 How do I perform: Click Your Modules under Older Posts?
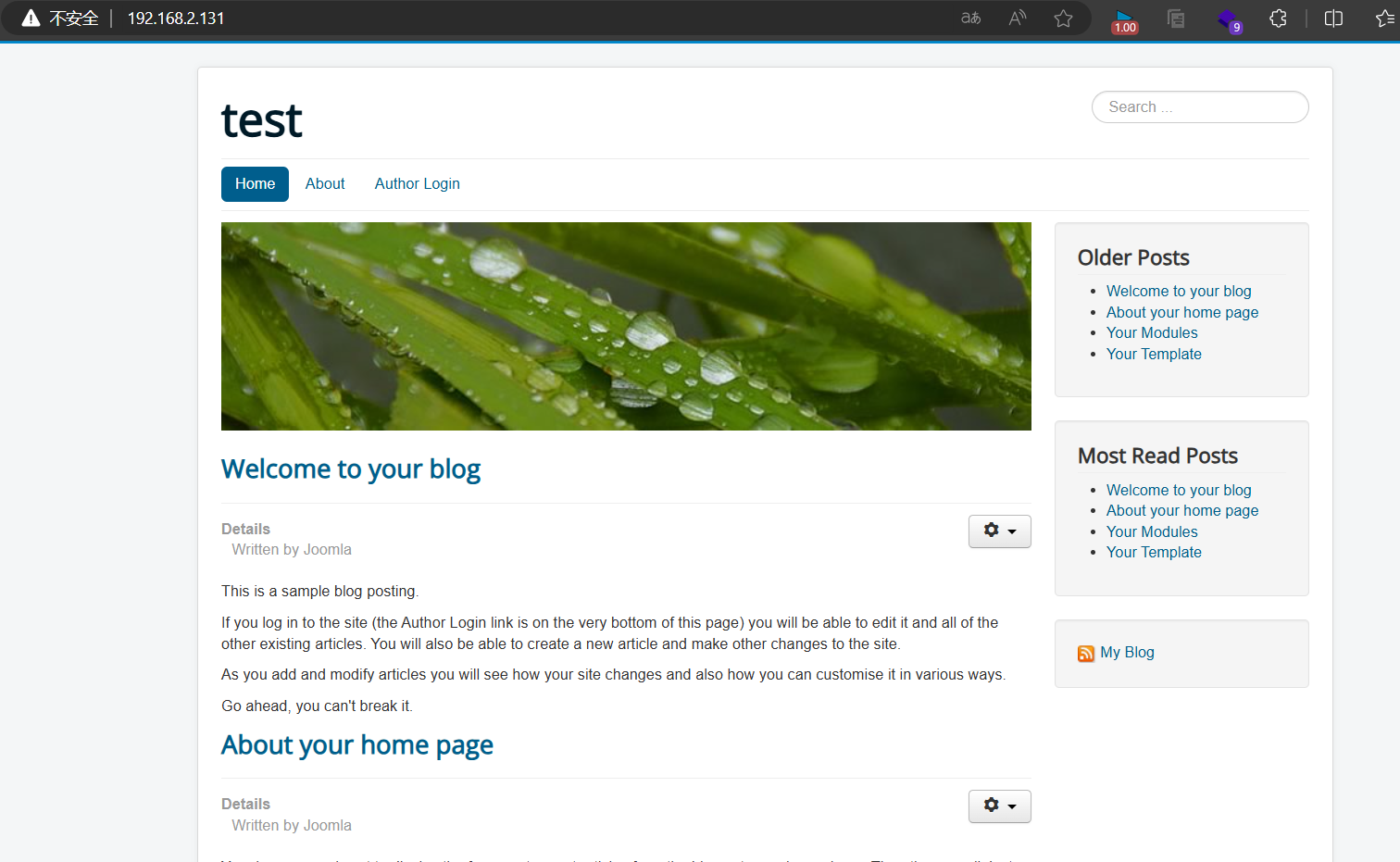click(1152, 333)
